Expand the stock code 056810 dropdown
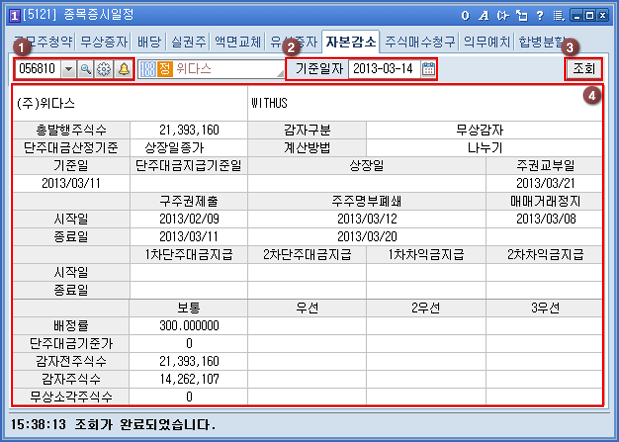 [68, 69]
